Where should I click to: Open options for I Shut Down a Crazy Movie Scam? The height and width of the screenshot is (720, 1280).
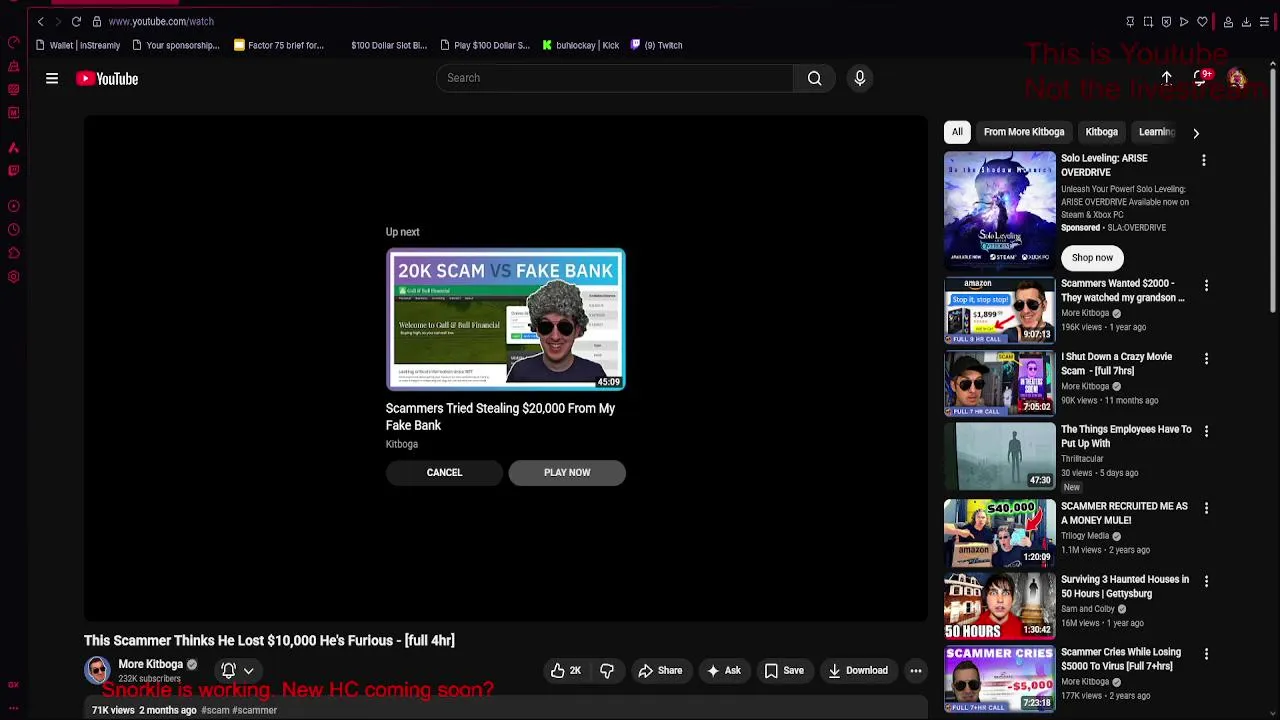[1206, 358]
